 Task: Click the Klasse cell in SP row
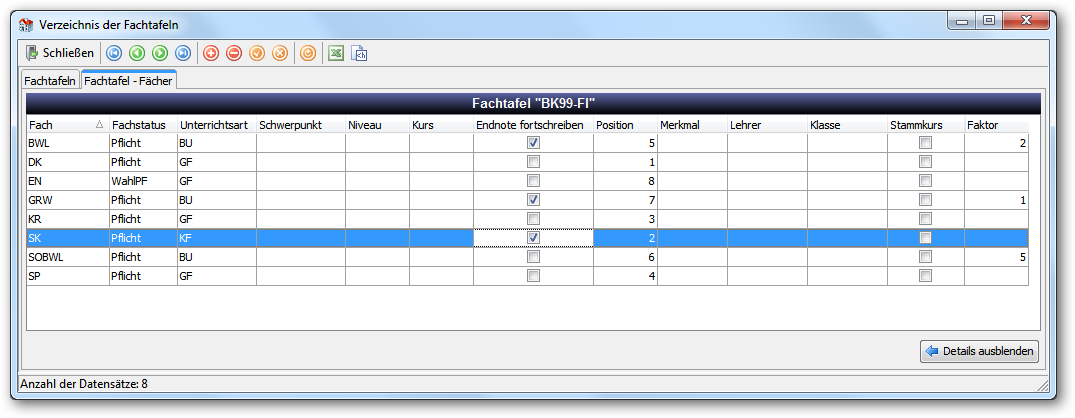[x=847, y=276]
